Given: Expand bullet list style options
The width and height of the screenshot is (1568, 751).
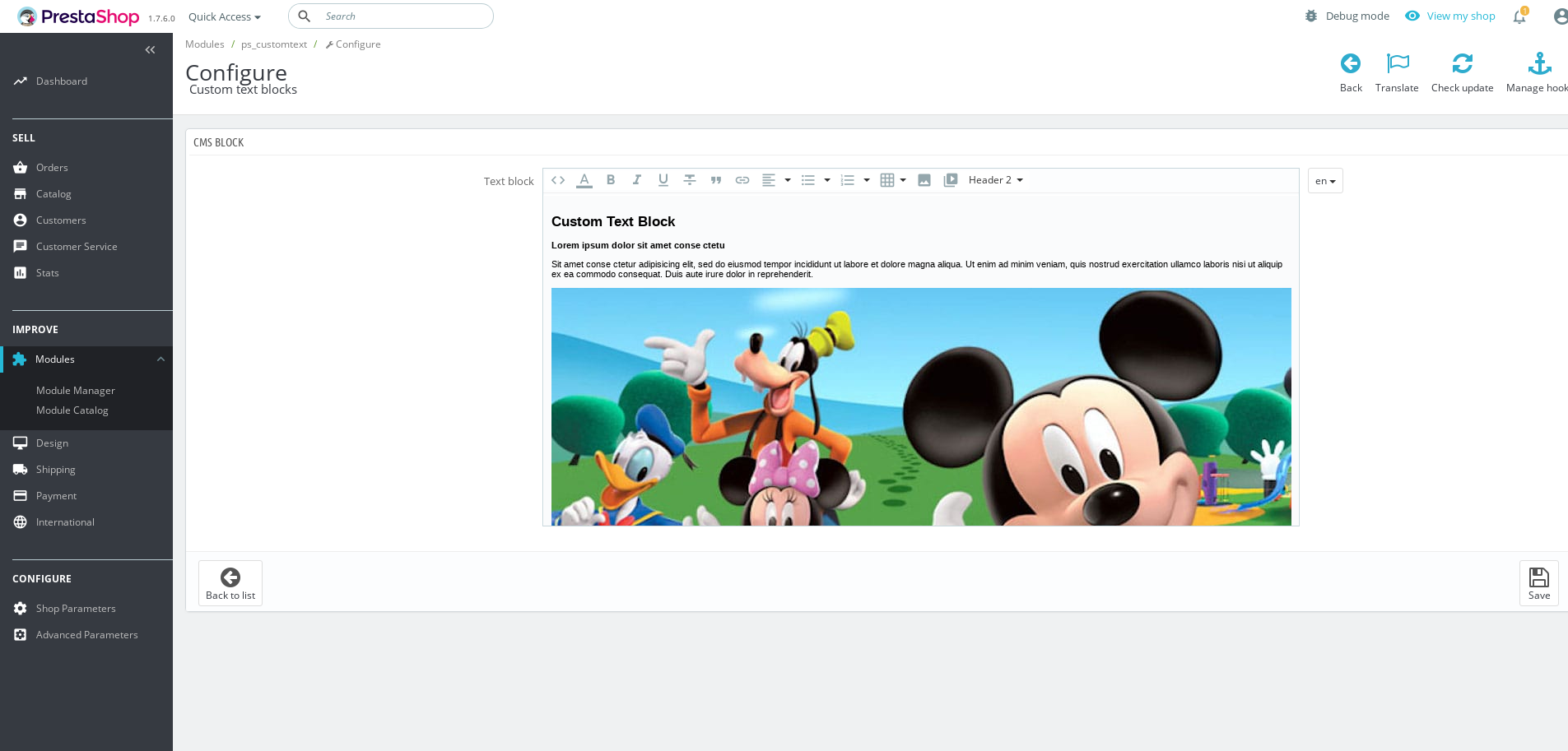Looking at the screenshot, I should (x=827, y=180).
